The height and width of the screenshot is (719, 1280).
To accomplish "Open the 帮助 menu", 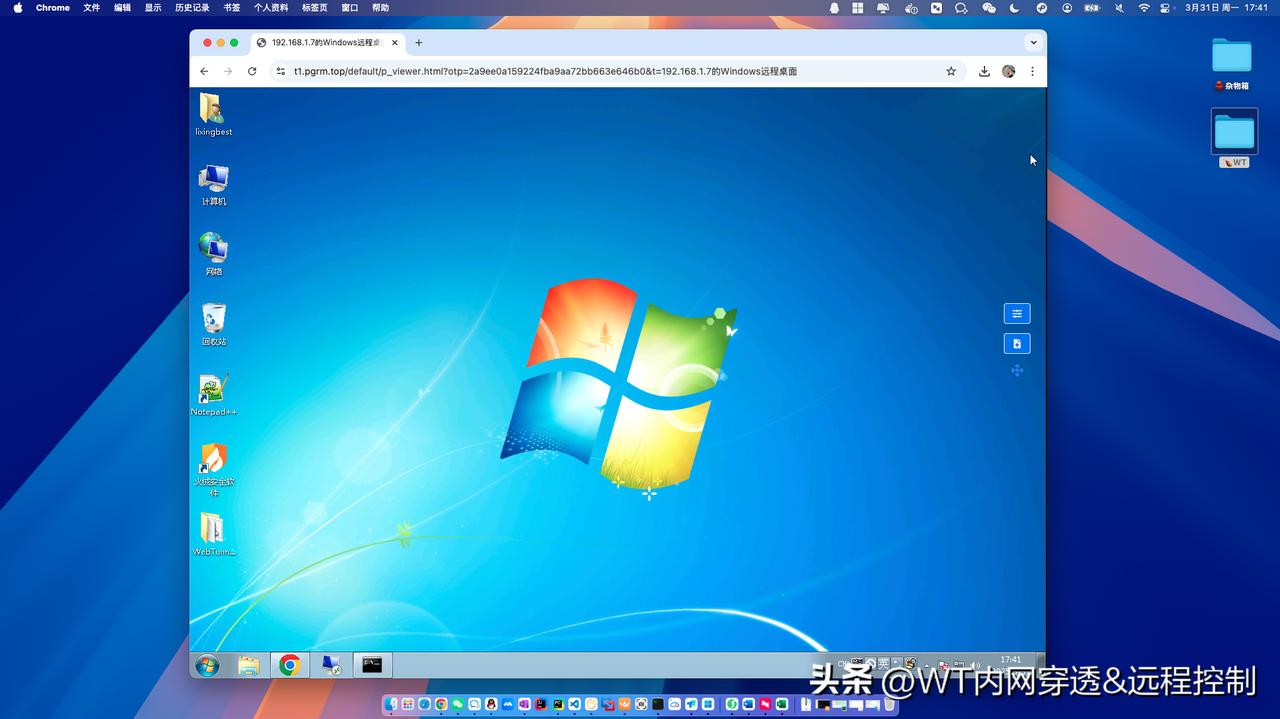I will point(381,8).
